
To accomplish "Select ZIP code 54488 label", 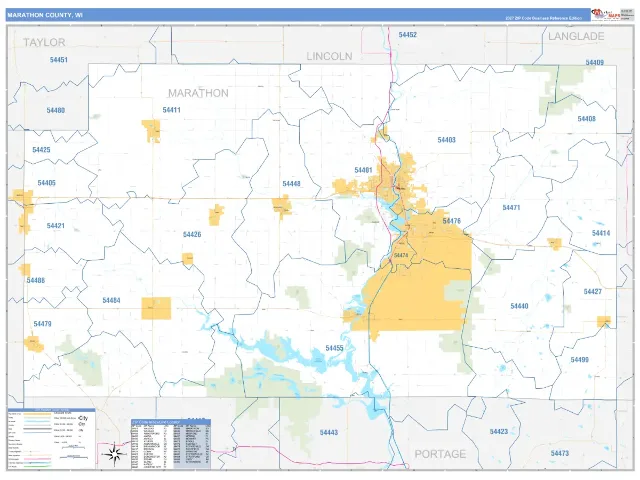I will pos(36,280).
